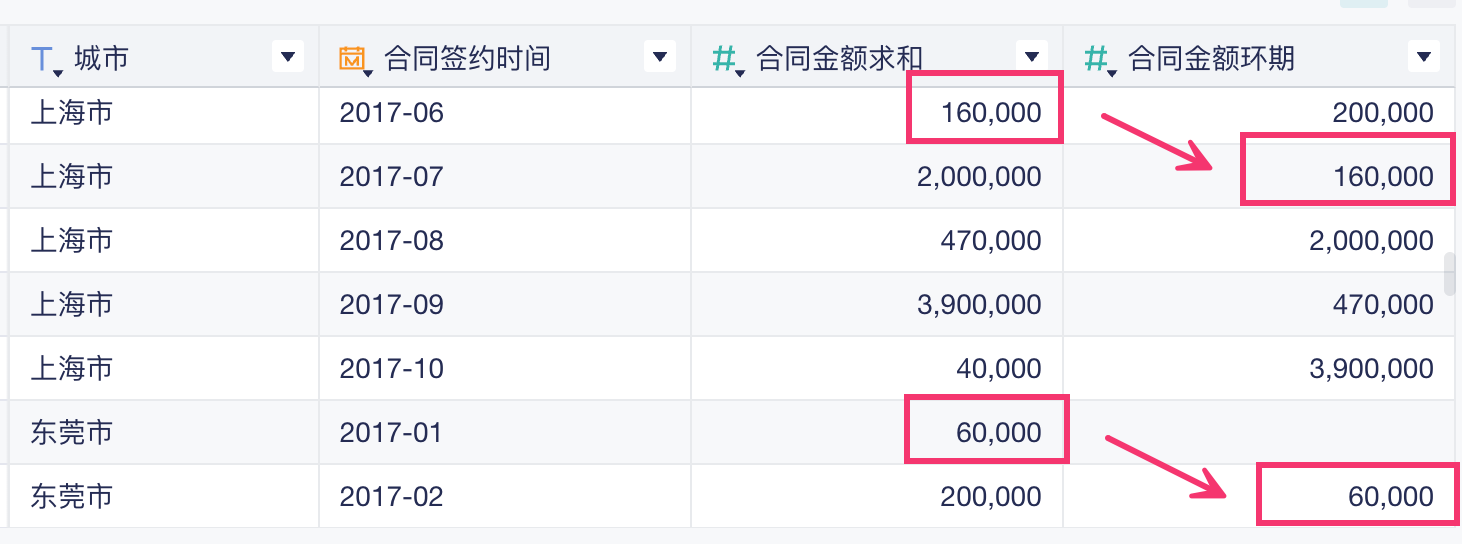Click the 40,000 sum cell

tap(998, 369)
